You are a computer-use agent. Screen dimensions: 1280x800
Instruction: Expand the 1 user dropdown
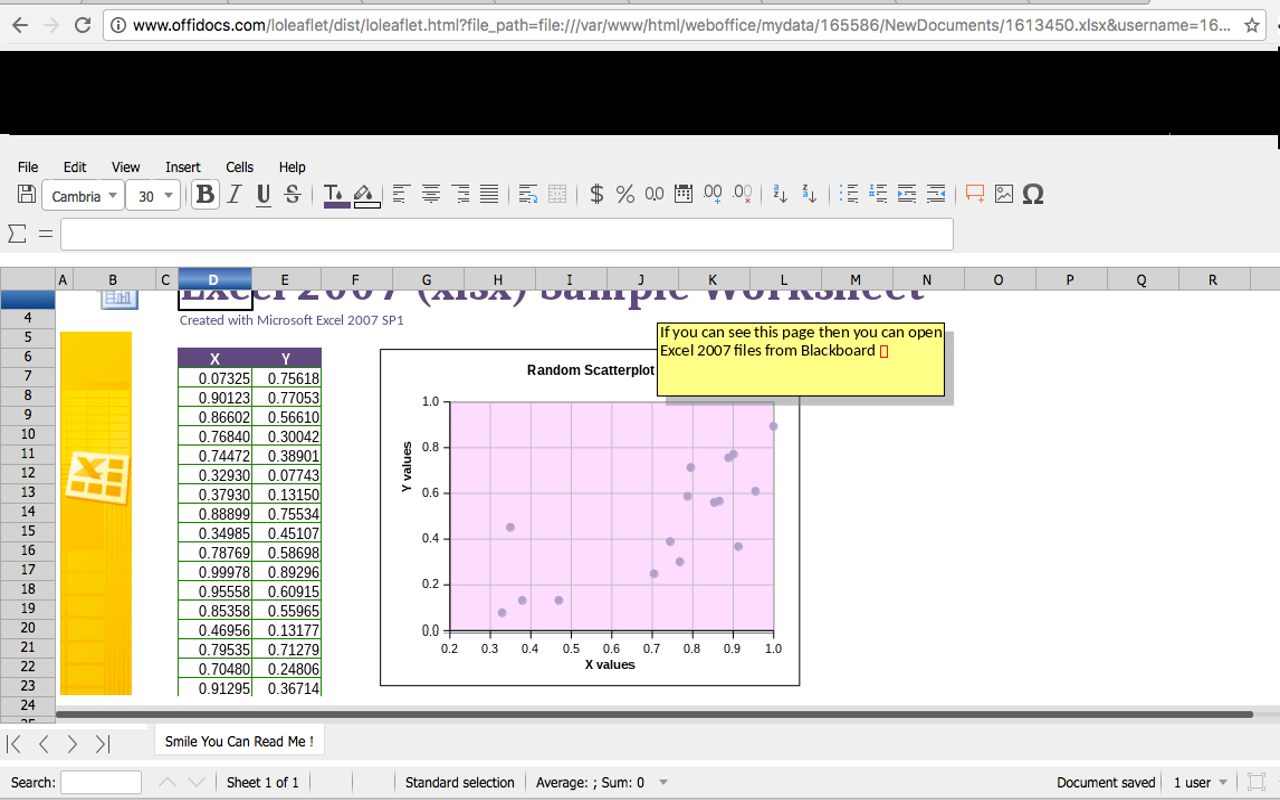click(1200, 782)
